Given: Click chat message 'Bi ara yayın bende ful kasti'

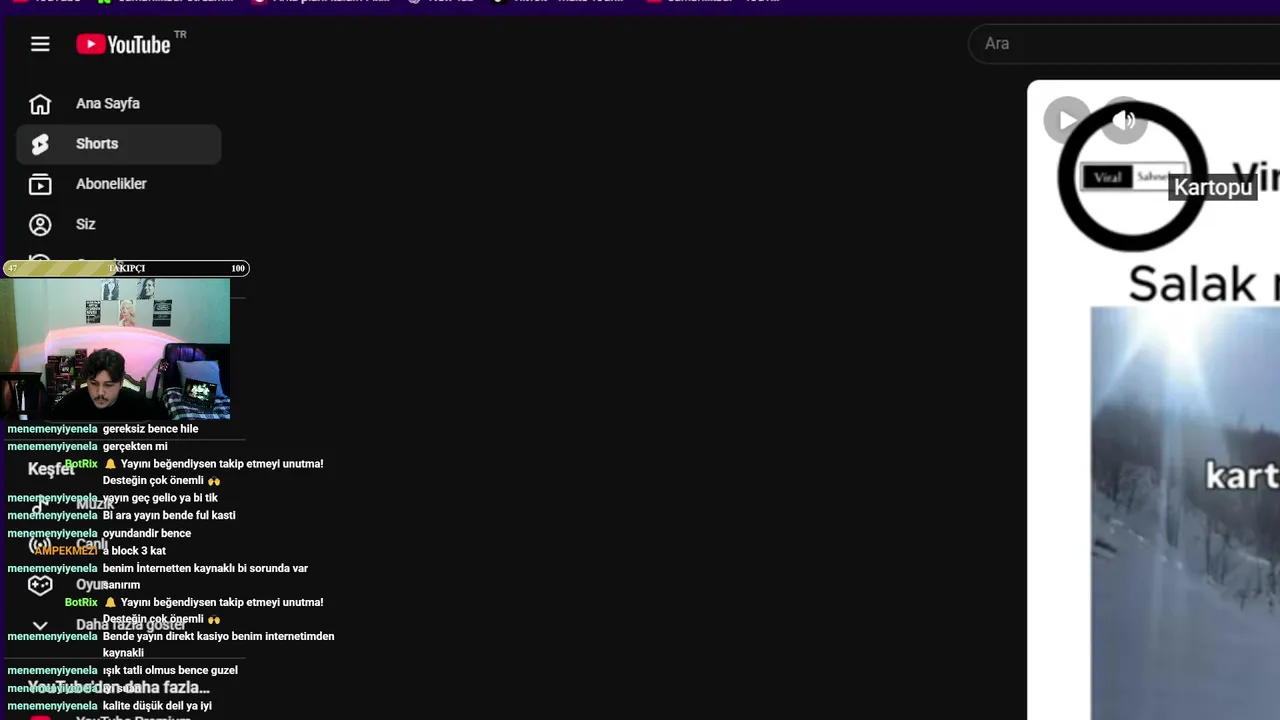Looking at the screenshot, I should pos(169,516).
